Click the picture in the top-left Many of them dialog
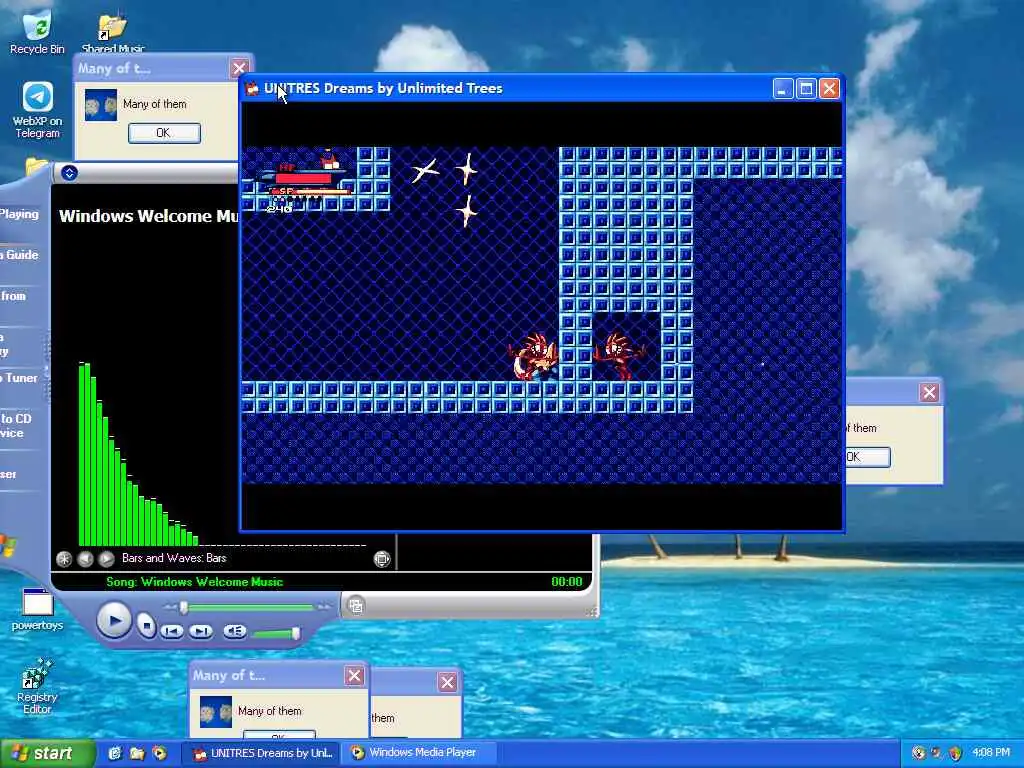The image size is (1024, 768). [101, 104]
